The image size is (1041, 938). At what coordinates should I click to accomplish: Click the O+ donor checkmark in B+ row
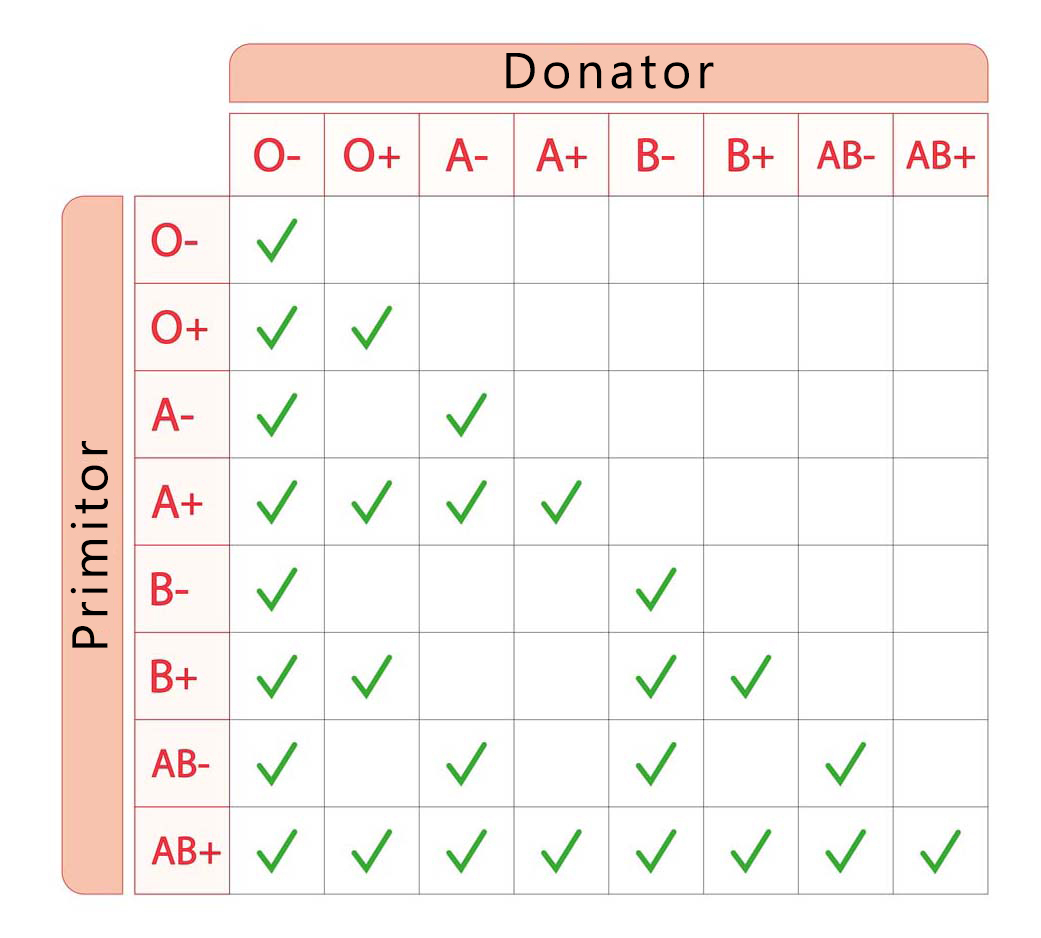coord(372,677)
